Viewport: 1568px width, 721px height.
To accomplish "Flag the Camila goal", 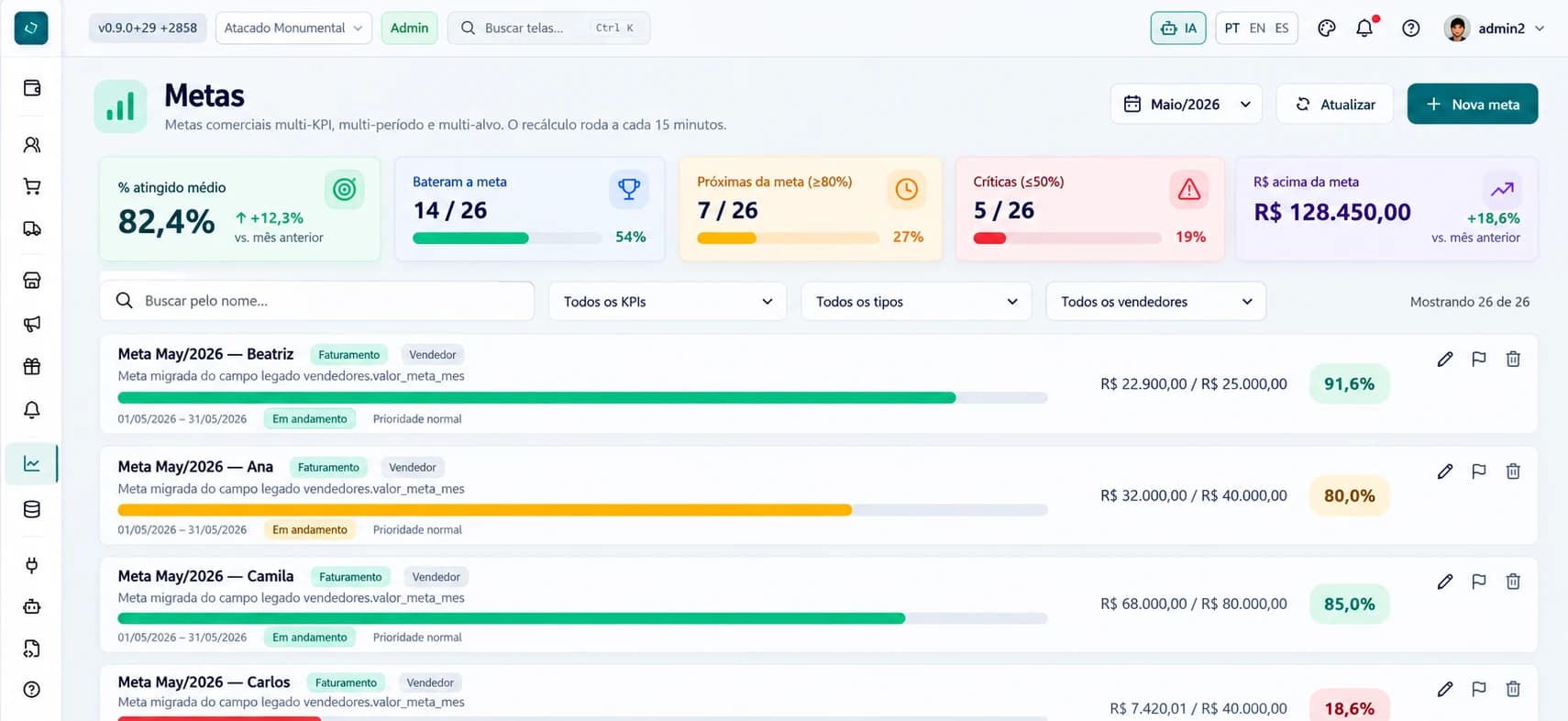I will click(x=1479, y=582).
